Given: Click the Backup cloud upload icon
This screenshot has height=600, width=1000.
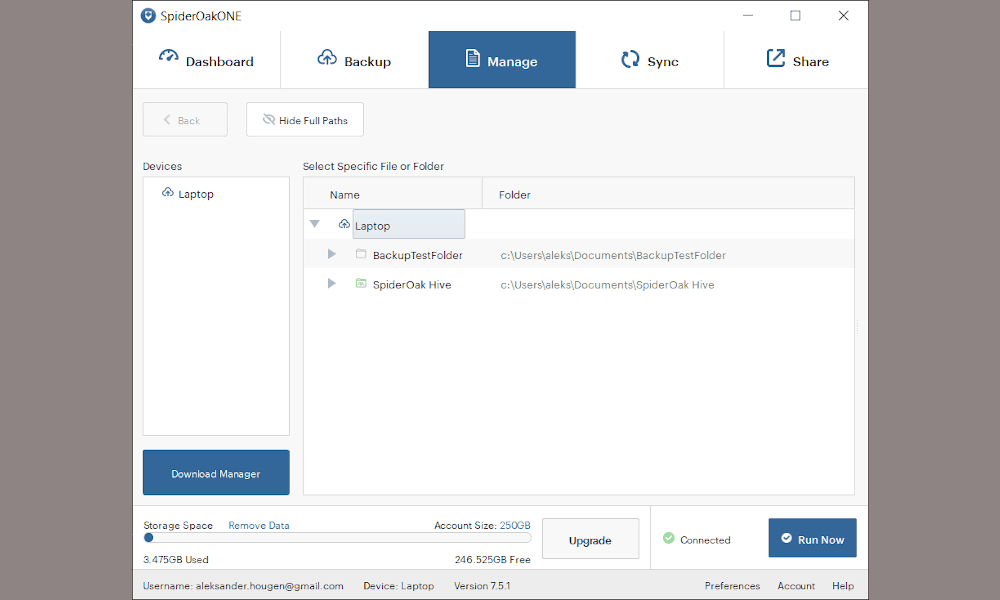Looking at the screenshot, I should point(327,57).
